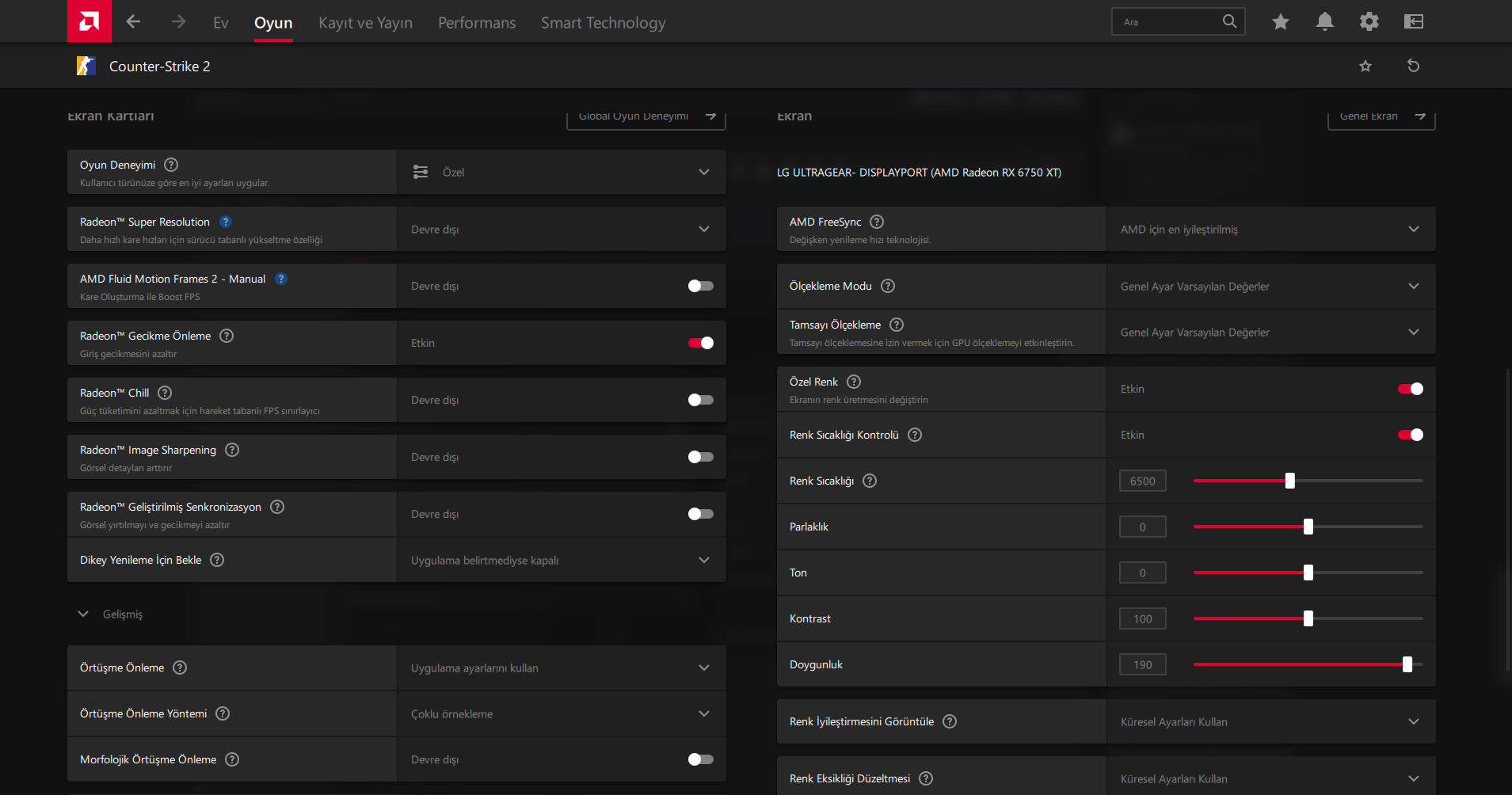Collapse the Gelişmiş section

pos(83,614)
